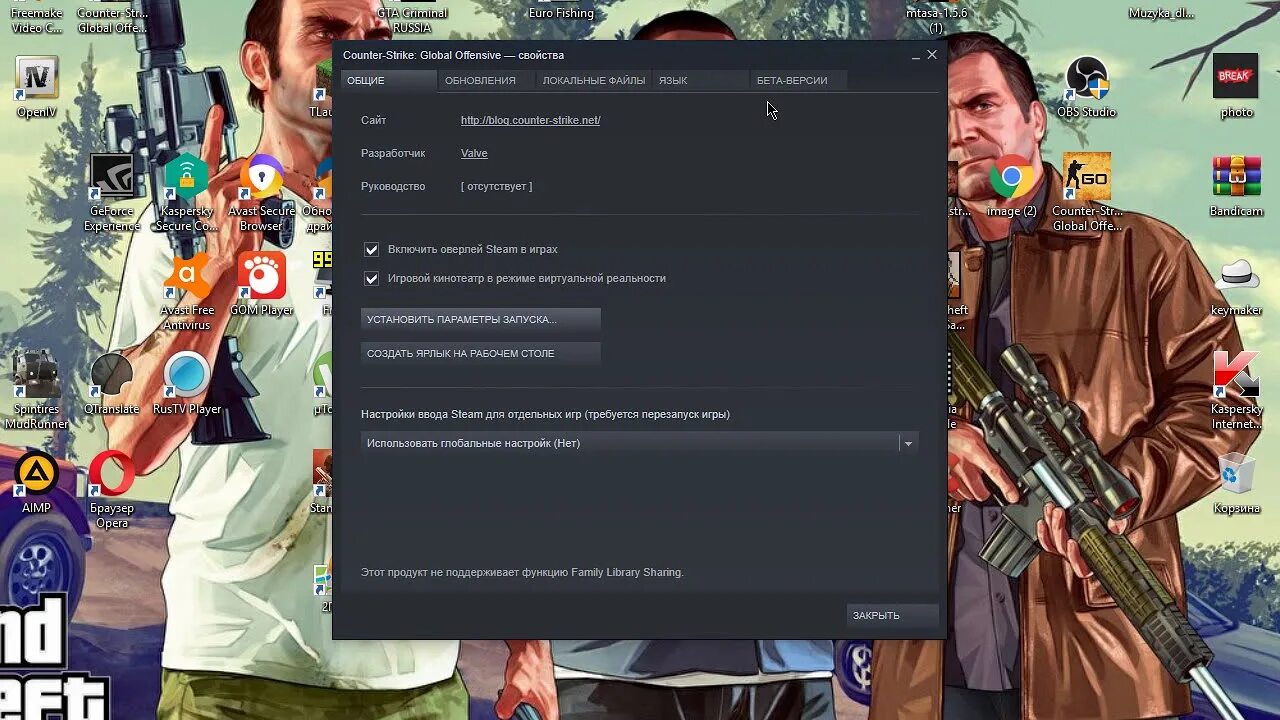Open the Freemake Video Converter shortcut

[37, 18]
